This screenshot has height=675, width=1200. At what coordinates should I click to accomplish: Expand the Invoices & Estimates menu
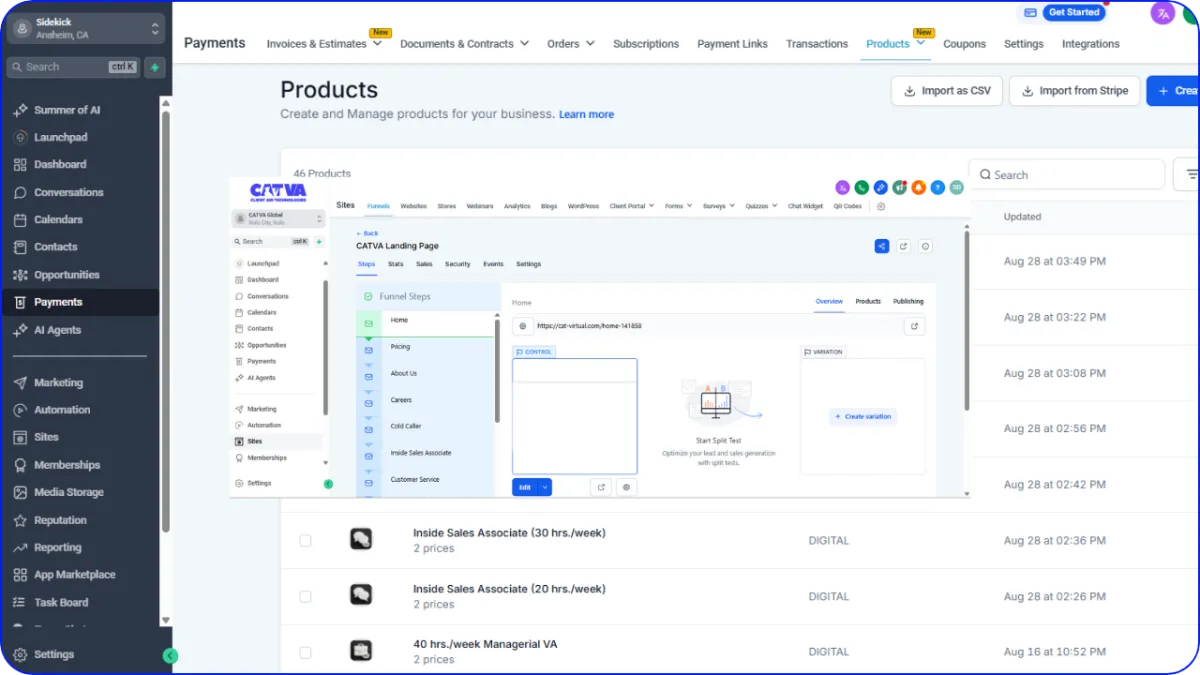click(x=323, y=44)
